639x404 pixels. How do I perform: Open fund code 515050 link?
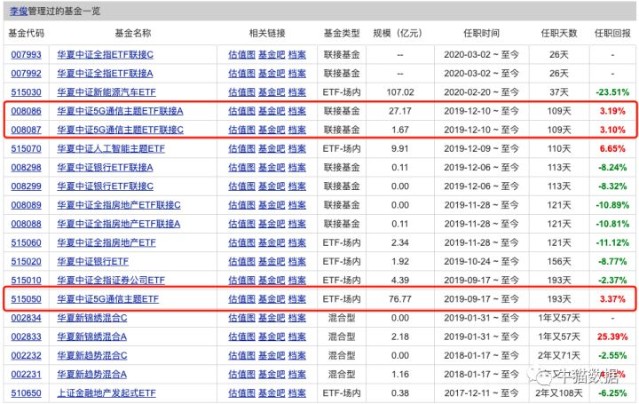click(x=26, y=299)
